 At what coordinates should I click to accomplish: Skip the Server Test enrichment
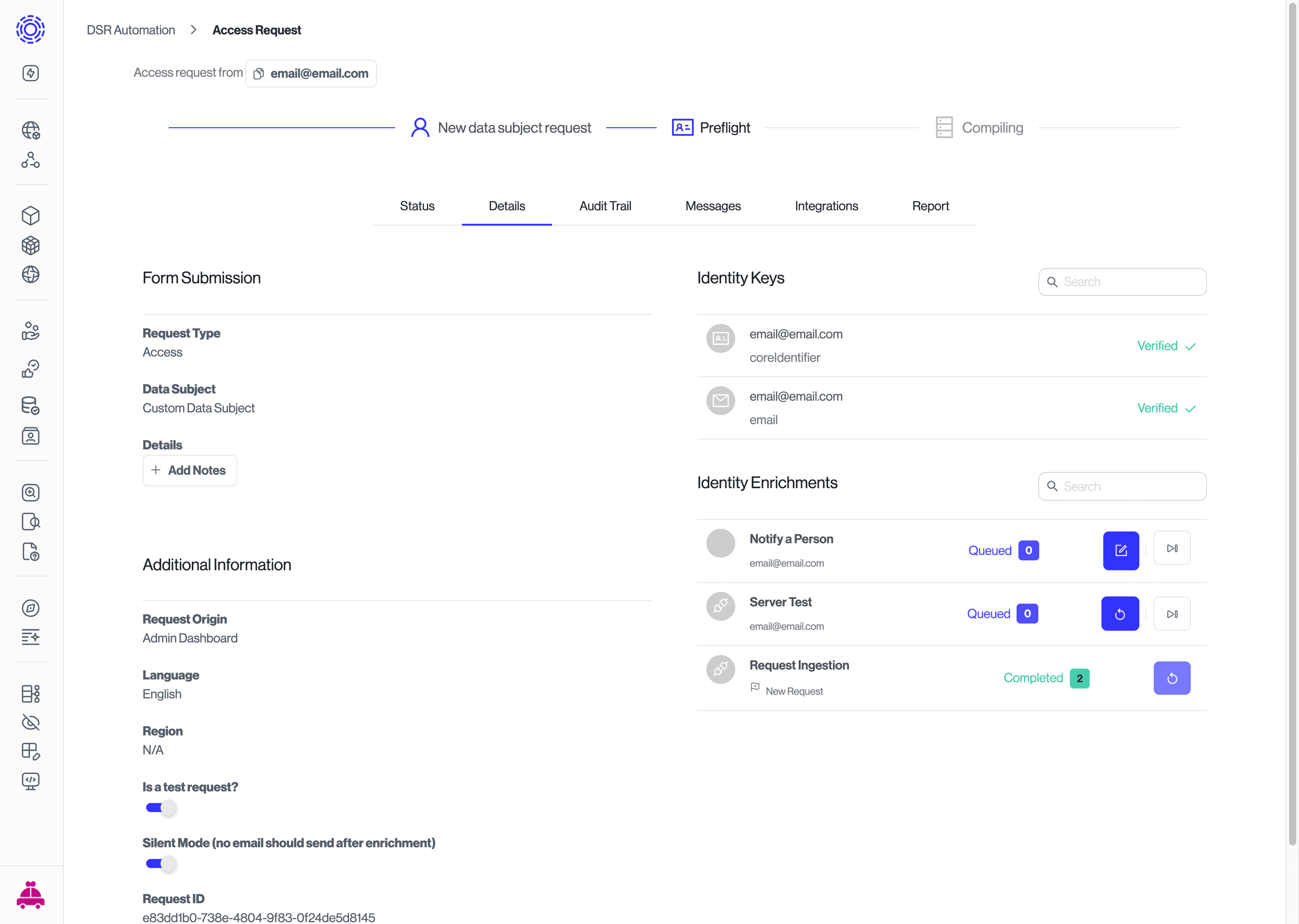[x=1171, y=613]
